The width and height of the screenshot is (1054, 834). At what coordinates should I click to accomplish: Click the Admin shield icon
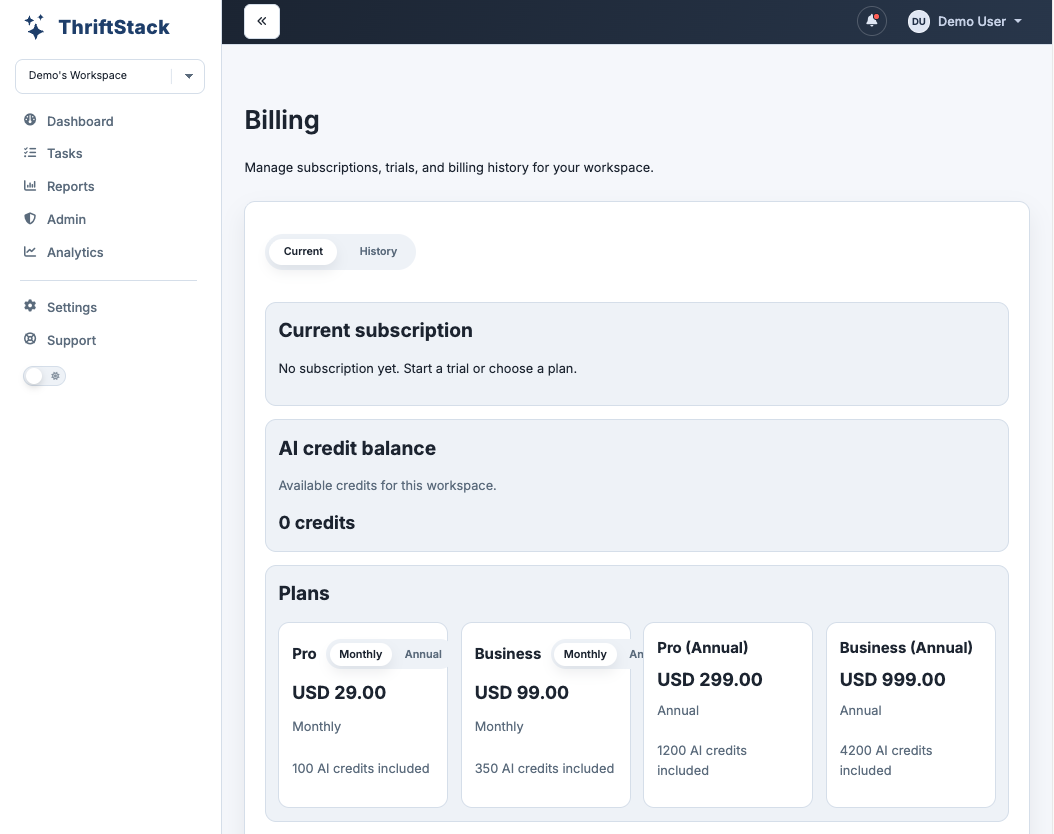point(29,219)
